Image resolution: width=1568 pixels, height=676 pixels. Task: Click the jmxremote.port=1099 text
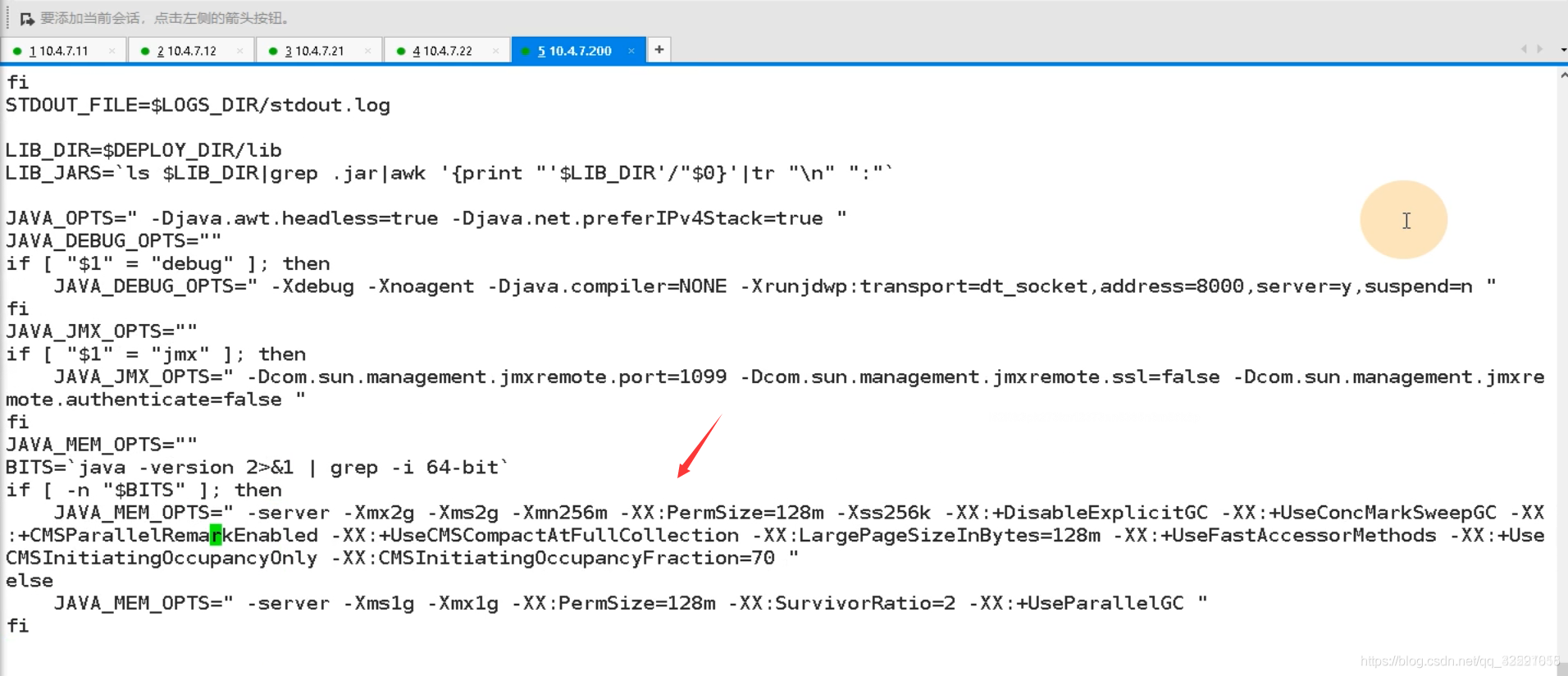click(613, 377)
